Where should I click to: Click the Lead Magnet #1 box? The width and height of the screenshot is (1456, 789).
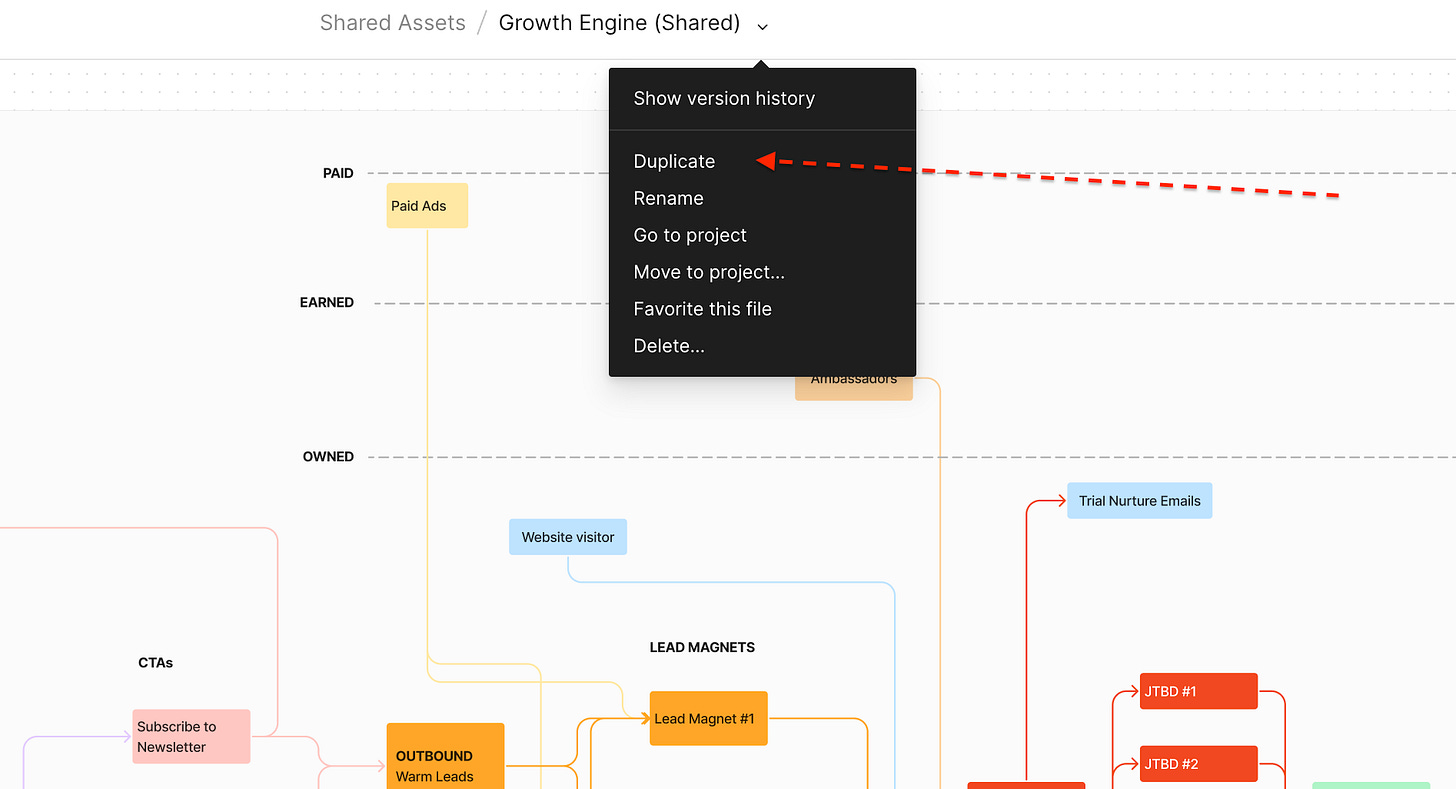pos(709,718)
